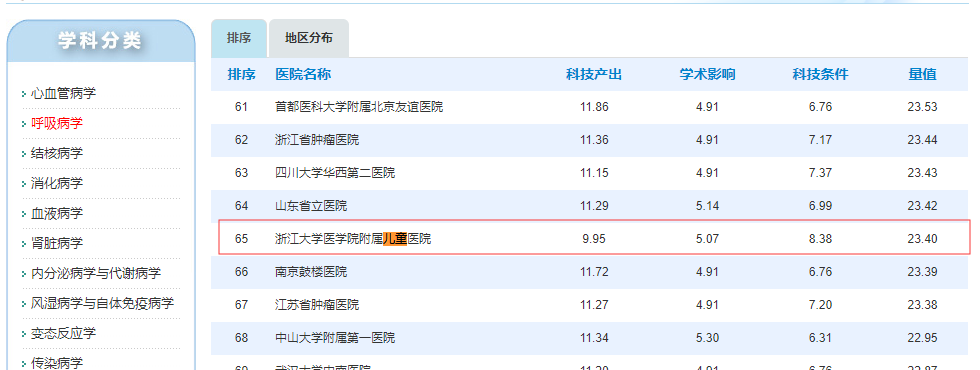Screen dimensions: 980x370
Task: Pick 内分泌病学与代谢病学 from the sidebar
Action: [x=96, y=274]
